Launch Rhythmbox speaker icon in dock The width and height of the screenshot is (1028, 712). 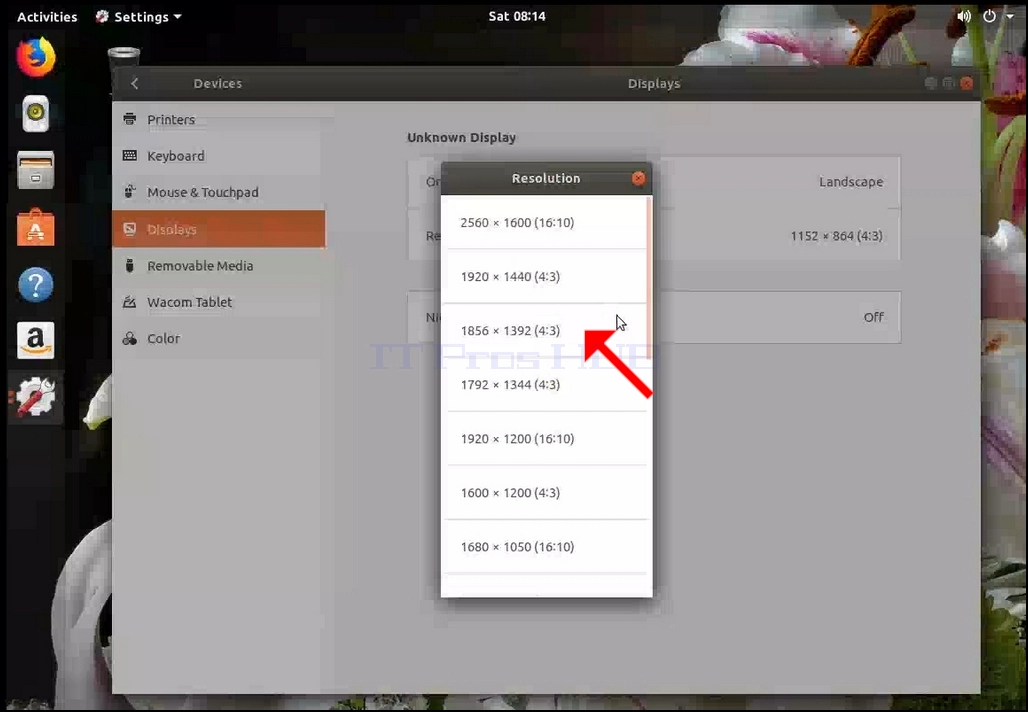(x=35, y=113)
